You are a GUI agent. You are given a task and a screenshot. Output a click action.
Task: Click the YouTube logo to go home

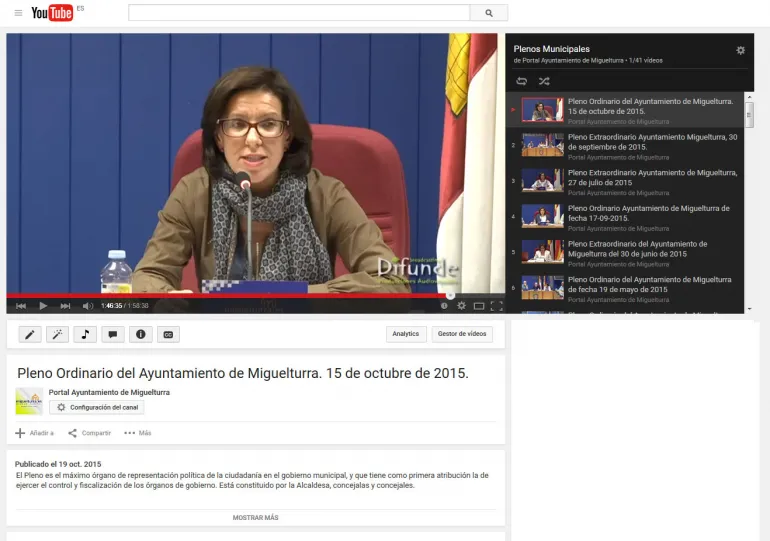coord(52,13)
